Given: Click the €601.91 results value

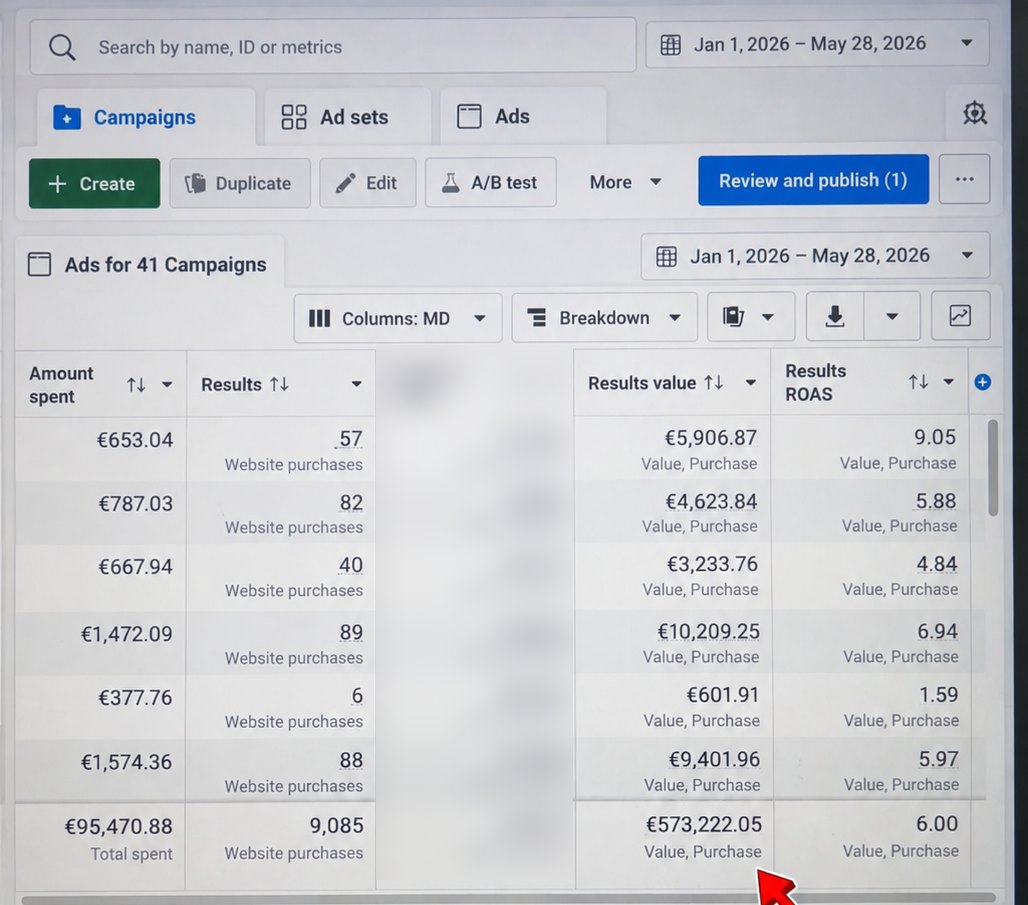Looking at the screenshot, I should 722,694.
